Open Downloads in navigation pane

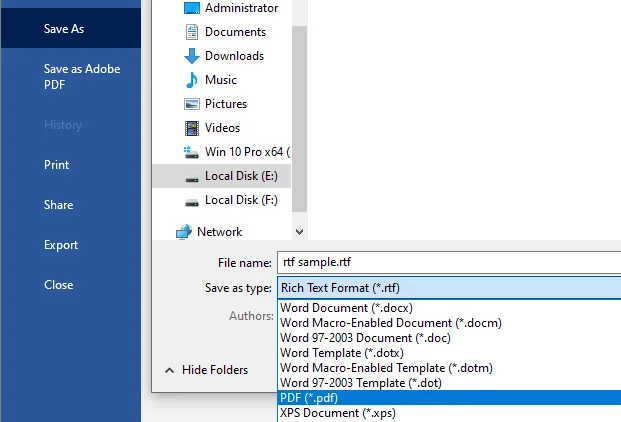pos(234,56)
